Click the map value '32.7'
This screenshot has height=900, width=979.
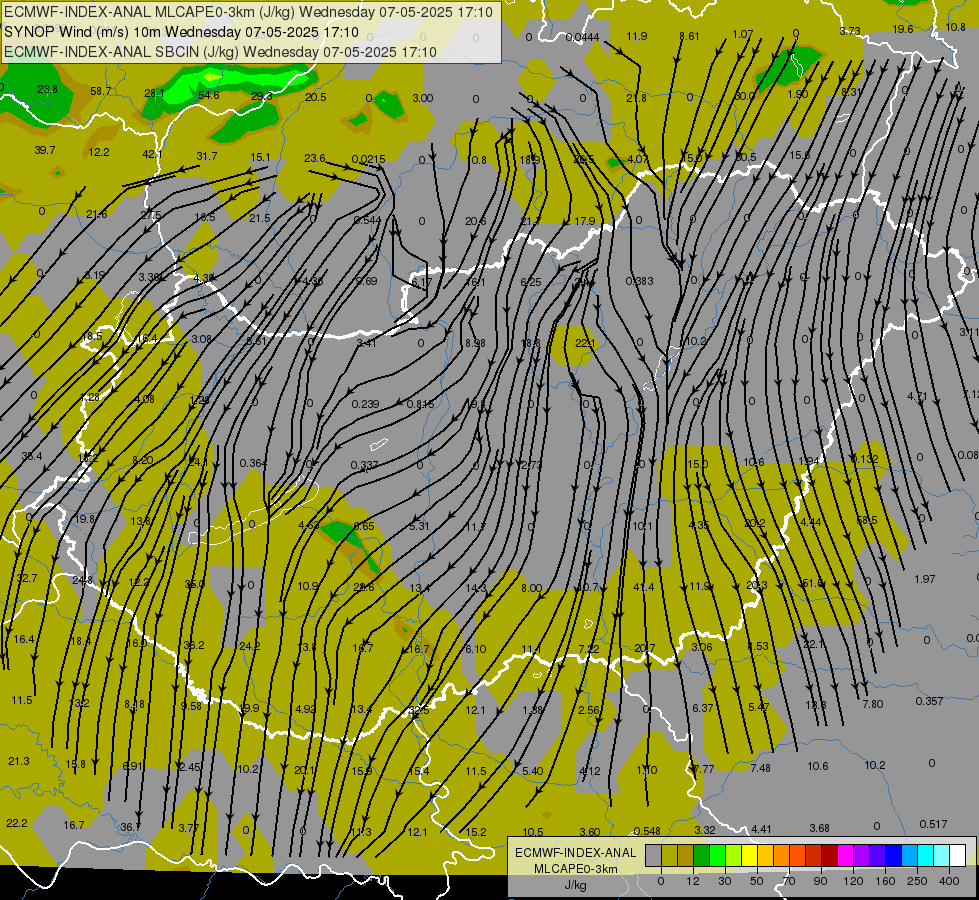(27, 578)
